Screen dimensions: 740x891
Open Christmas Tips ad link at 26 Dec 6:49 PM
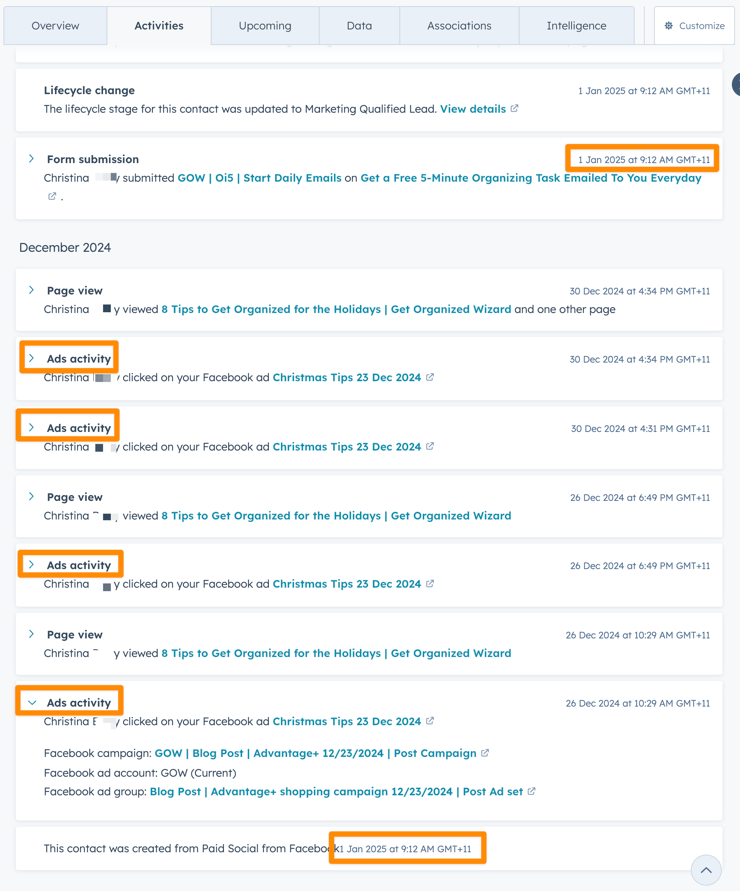347,584
